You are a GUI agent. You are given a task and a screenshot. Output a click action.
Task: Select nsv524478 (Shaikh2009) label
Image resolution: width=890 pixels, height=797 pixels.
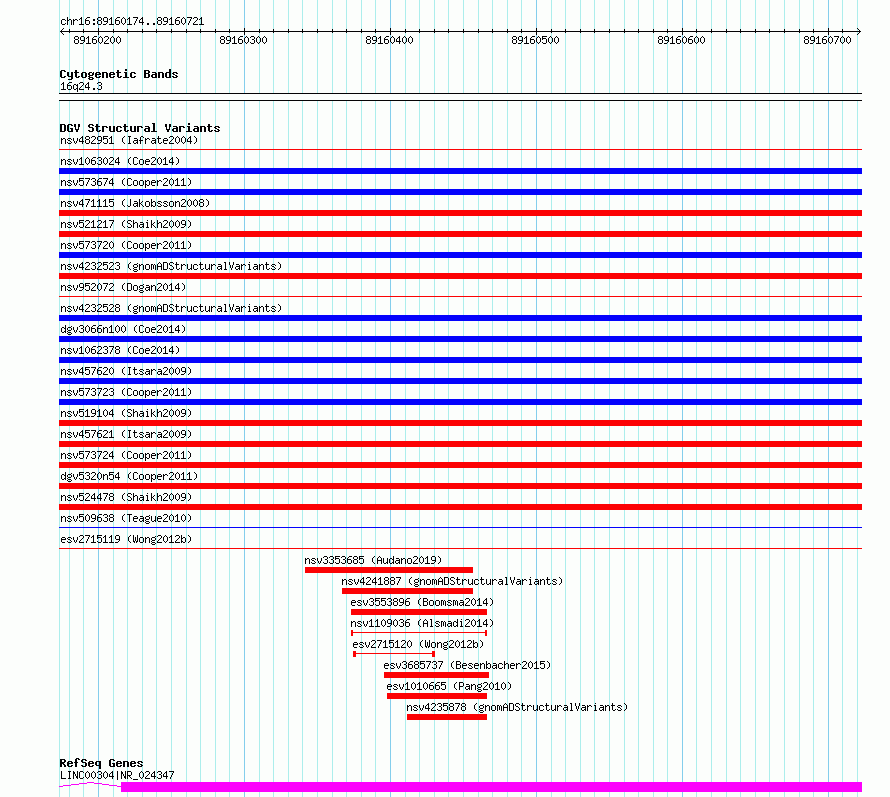[x=126, y=497]
